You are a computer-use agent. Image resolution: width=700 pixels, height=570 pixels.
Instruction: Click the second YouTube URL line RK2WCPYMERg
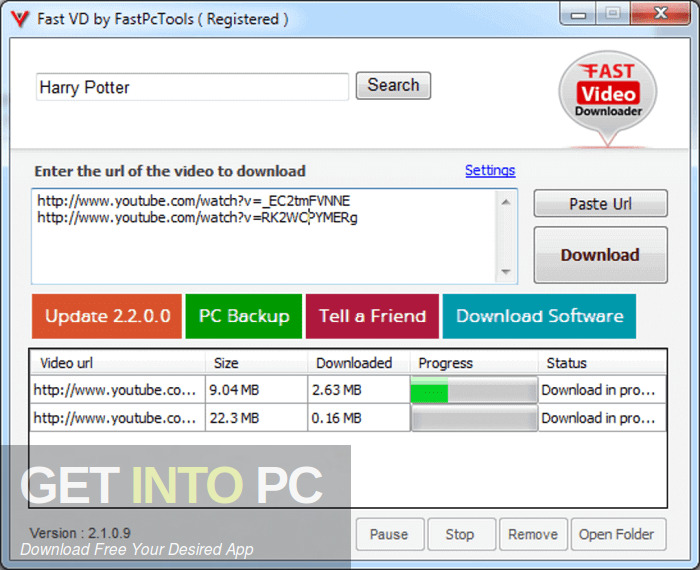pos(197,217)
